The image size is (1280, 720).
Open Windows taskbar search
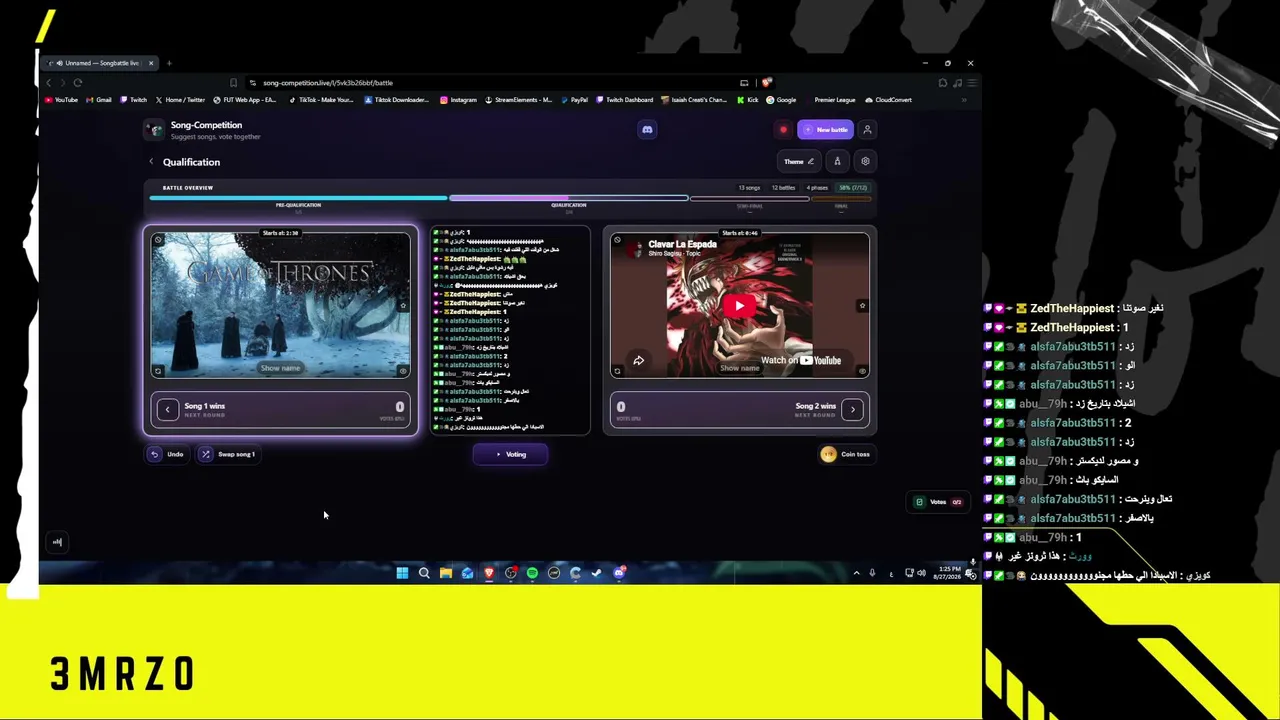tap(424, 573)
